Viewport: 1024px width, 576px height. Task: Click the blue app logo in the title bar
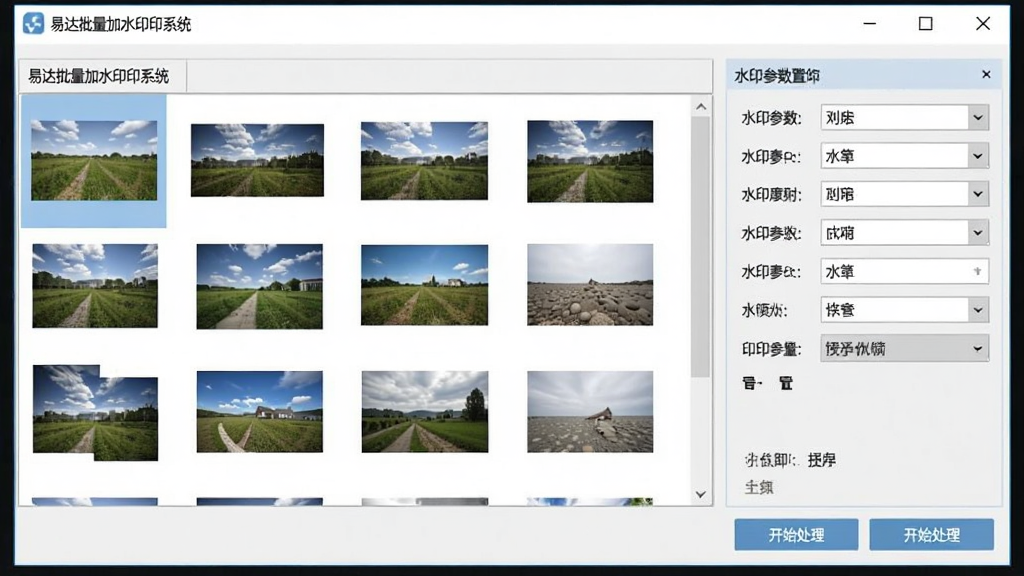33,24
